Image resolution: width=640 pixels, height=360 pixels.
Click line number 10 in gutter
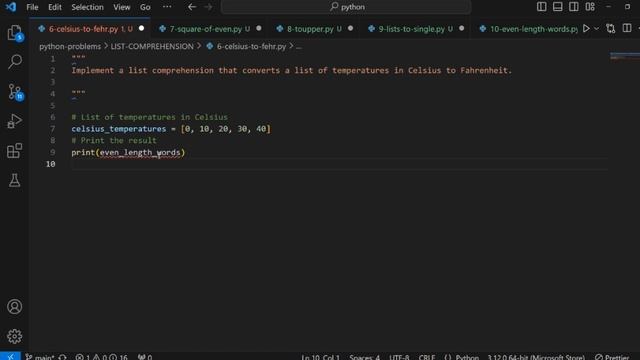pyautogui.click(x=51, y=164)
